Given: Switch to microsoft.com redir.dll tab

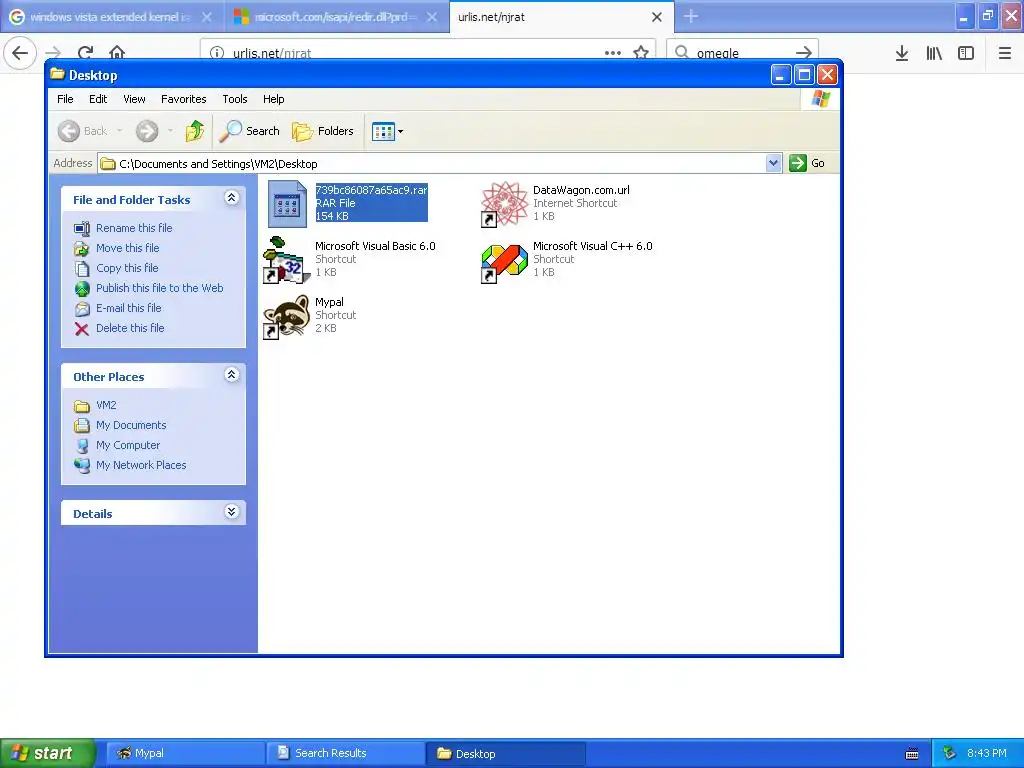Looking at the screenshot, I should pos(336,18).
